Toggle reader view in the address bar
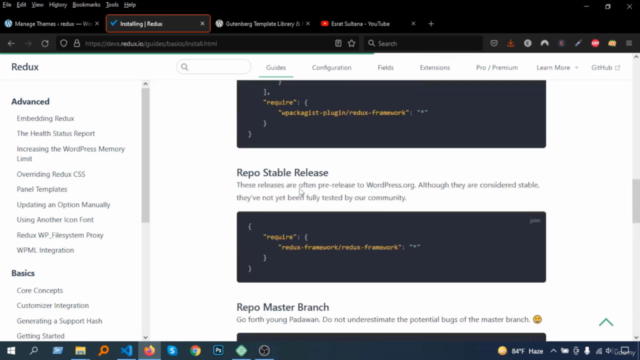The width and height of the screenshot is (640, 360). coord(338,43)
